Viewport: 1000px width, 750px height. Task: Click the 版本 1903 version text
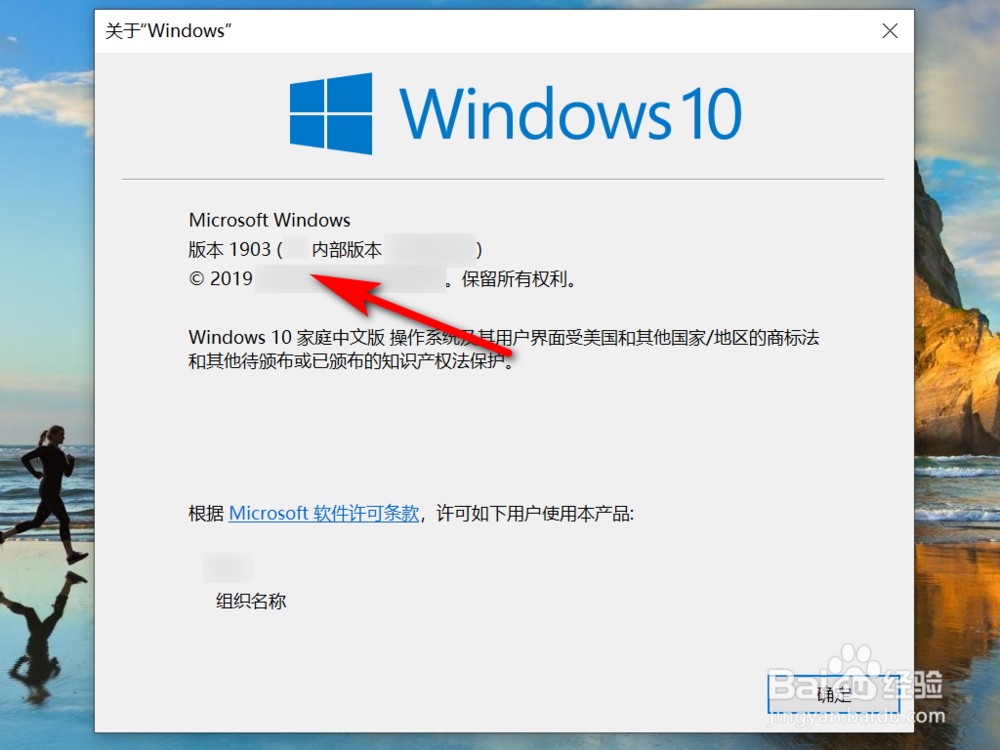click(x=230, y=249)
